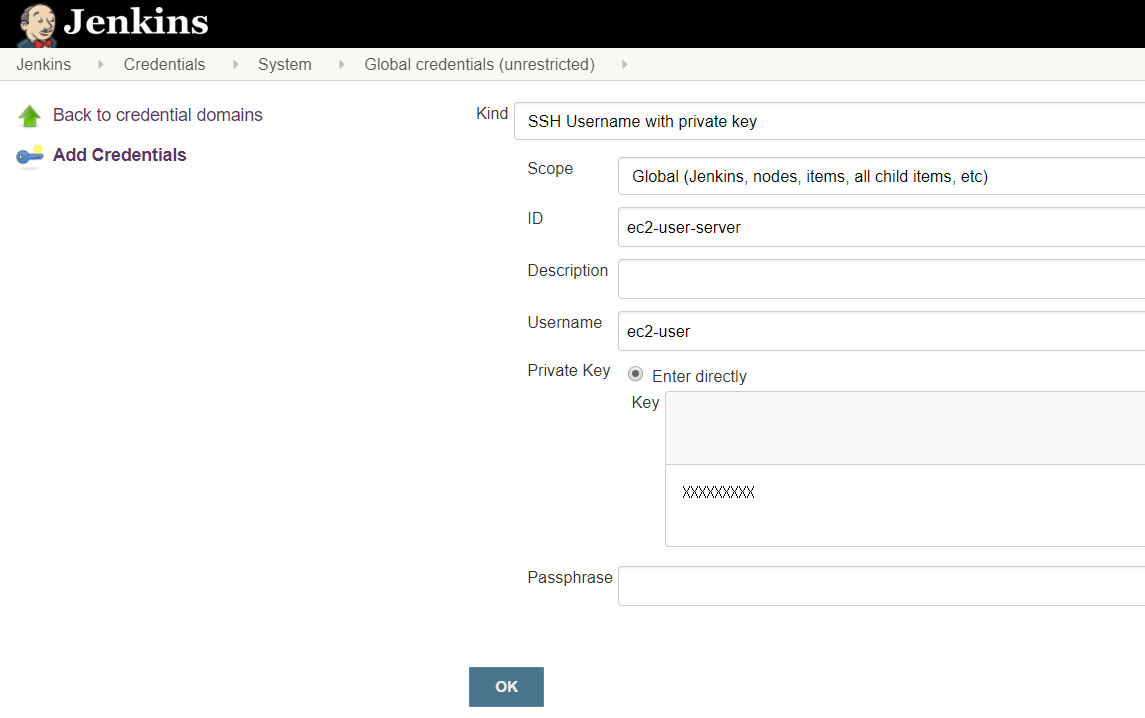The width and height of the screenshot is (1145, 718).
Task: Click the Jenkins title text in header
Action: 136,23
